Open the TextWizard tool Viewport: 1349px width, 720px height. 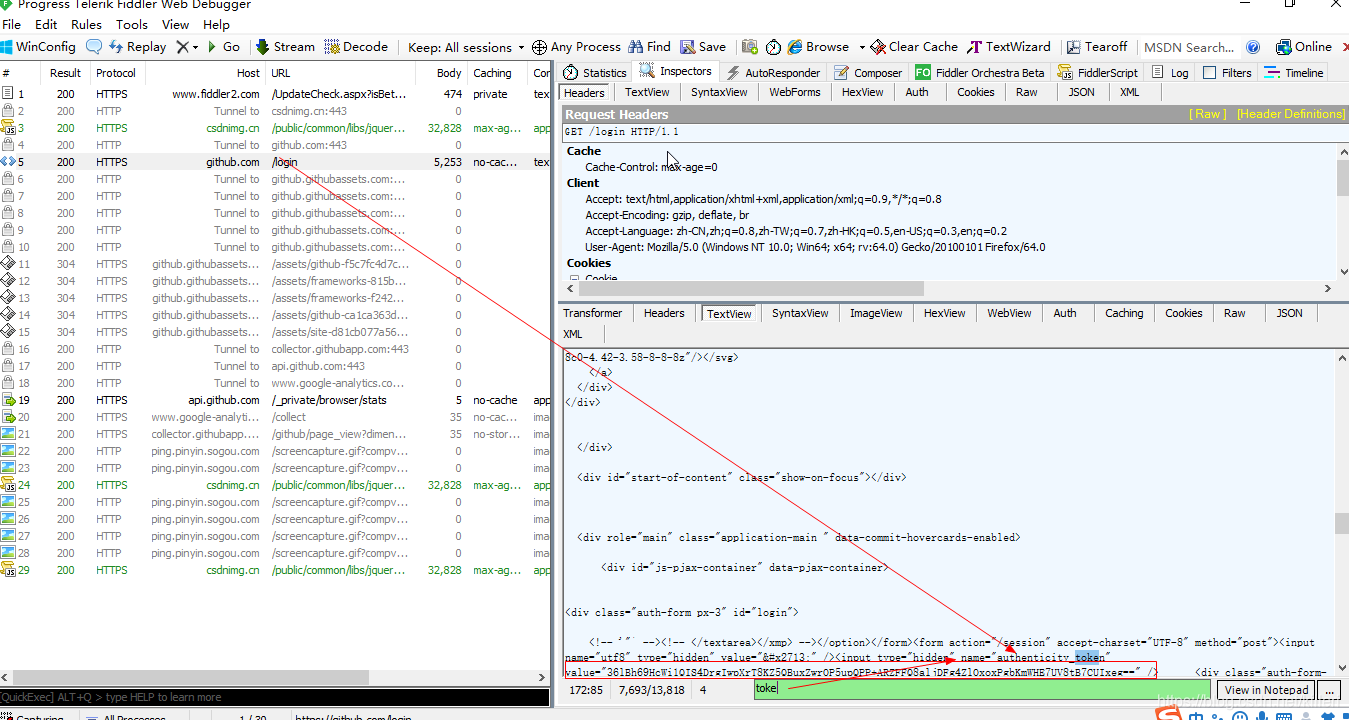[x=1009, y=47]
